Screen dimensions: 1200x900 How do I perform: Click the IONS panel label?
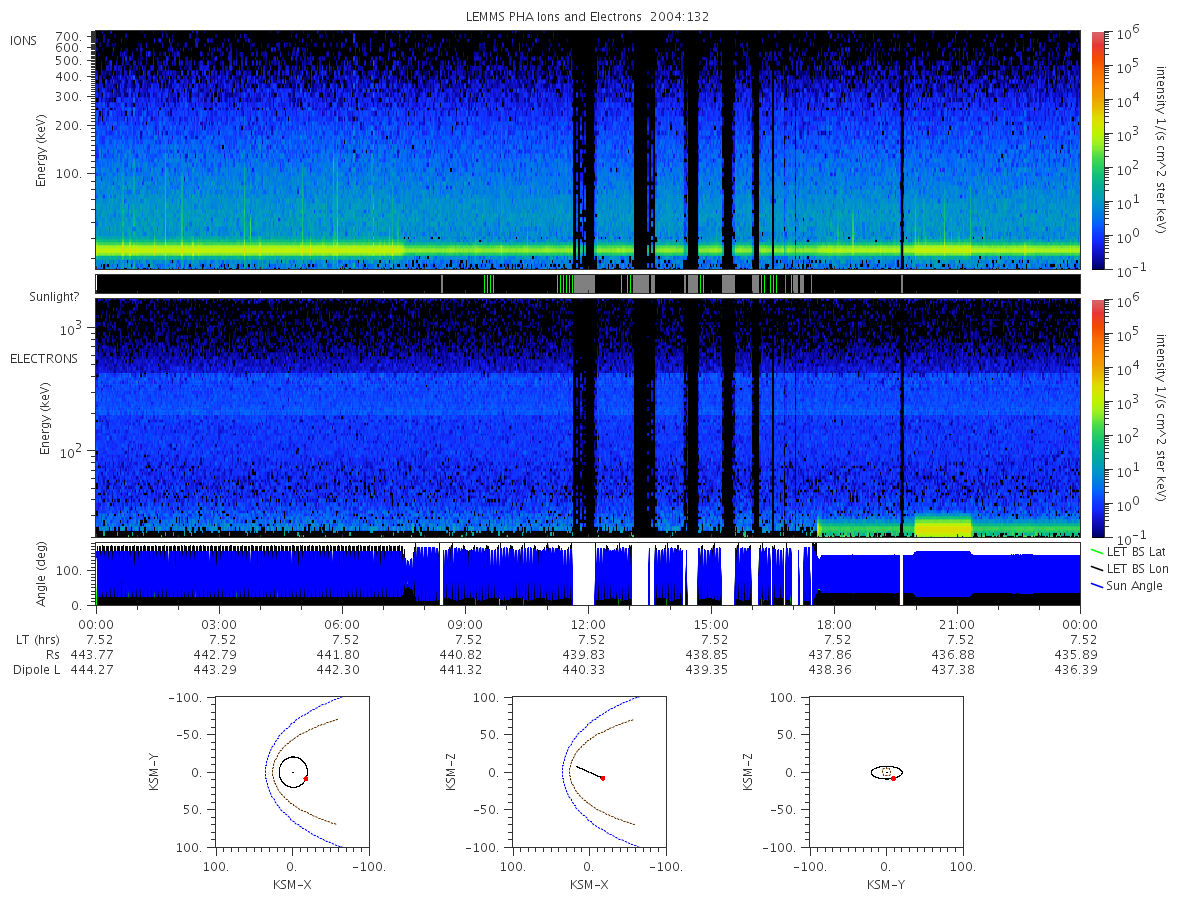[24, 41]
